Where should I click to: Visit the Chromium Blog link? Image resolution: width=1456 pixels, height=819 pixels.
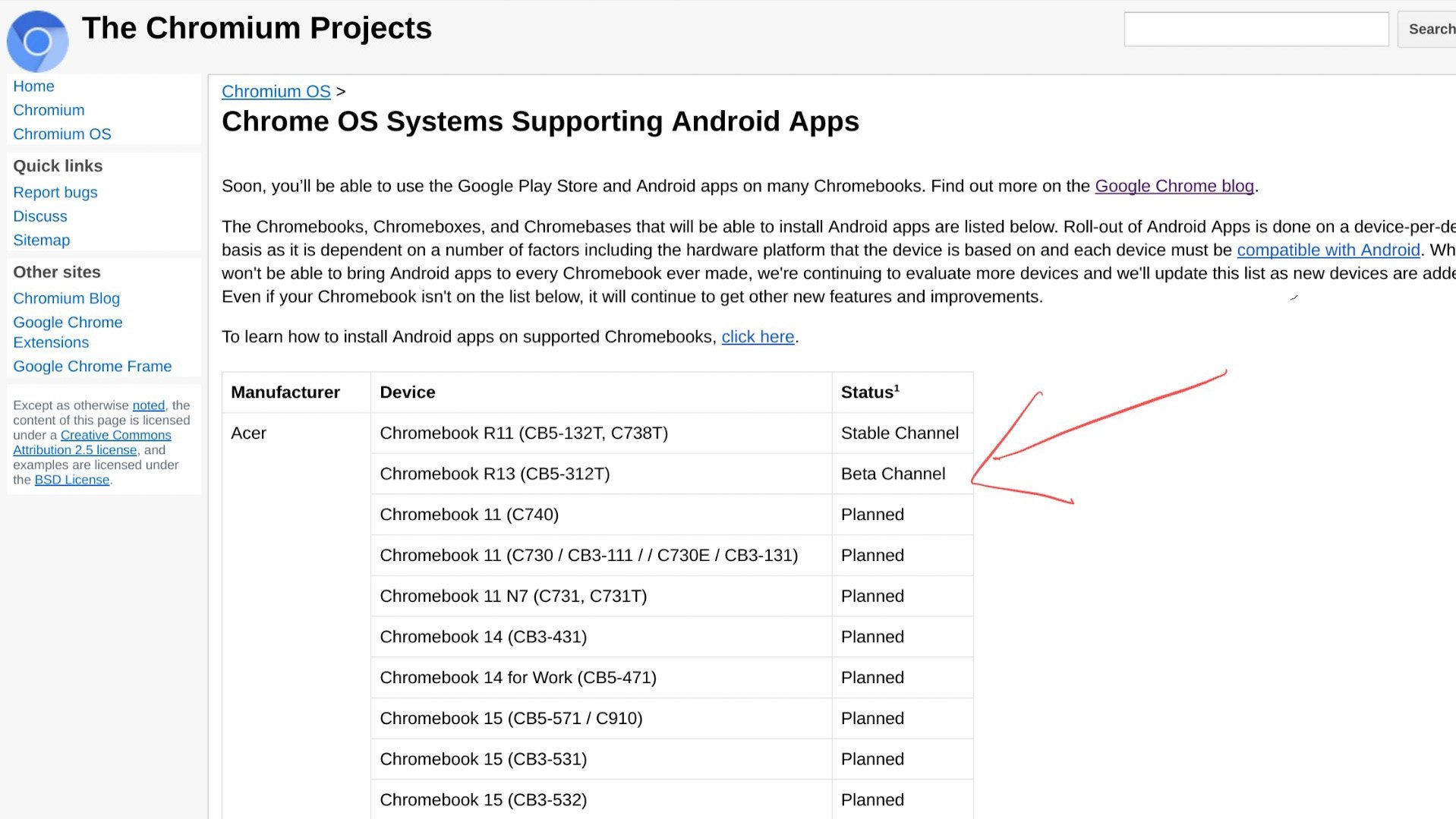pyautogui.click(x=67, y=298)
